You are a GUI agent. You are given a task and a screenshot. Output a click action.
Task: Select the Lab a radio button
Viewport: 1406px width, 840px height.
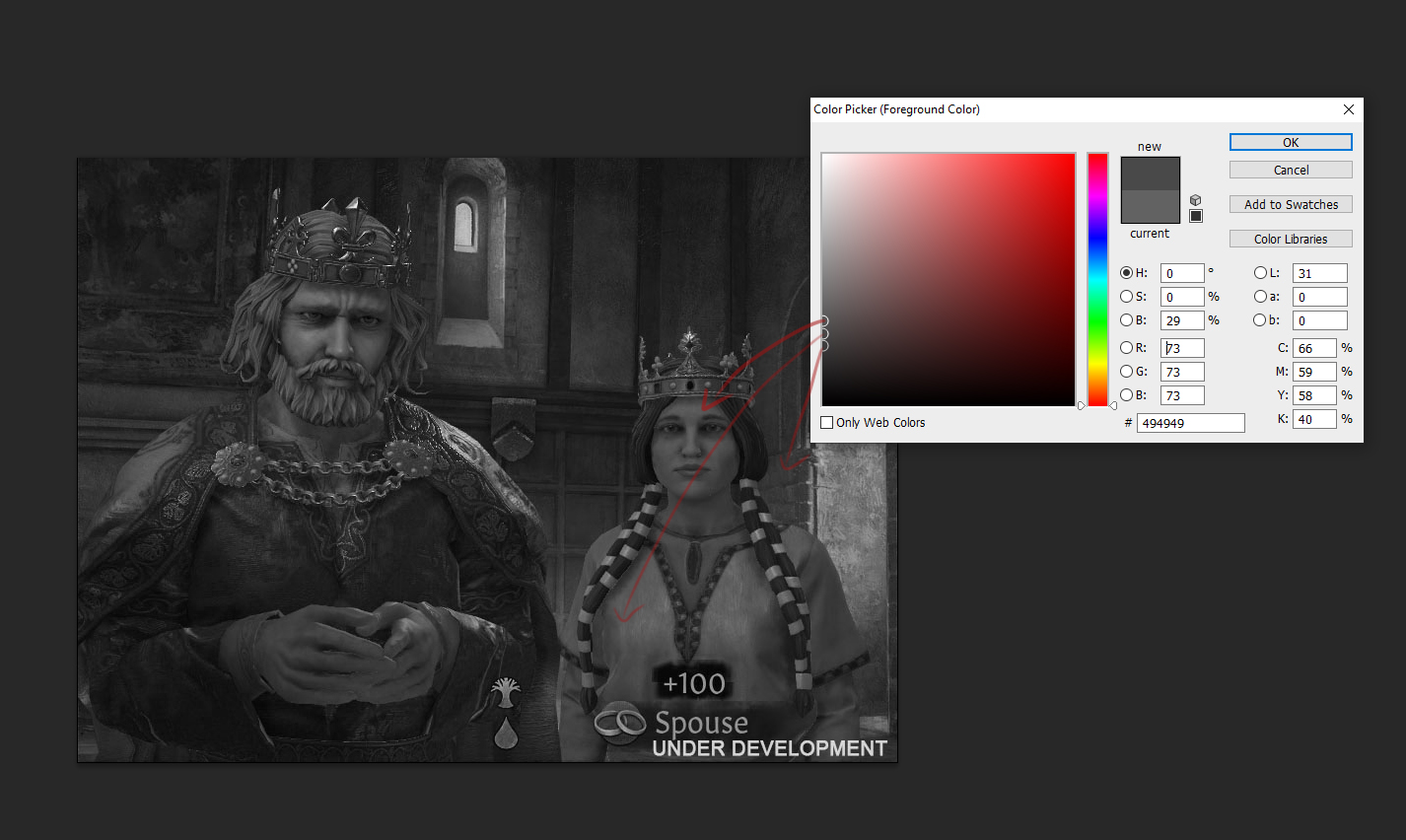point(1260,297)
